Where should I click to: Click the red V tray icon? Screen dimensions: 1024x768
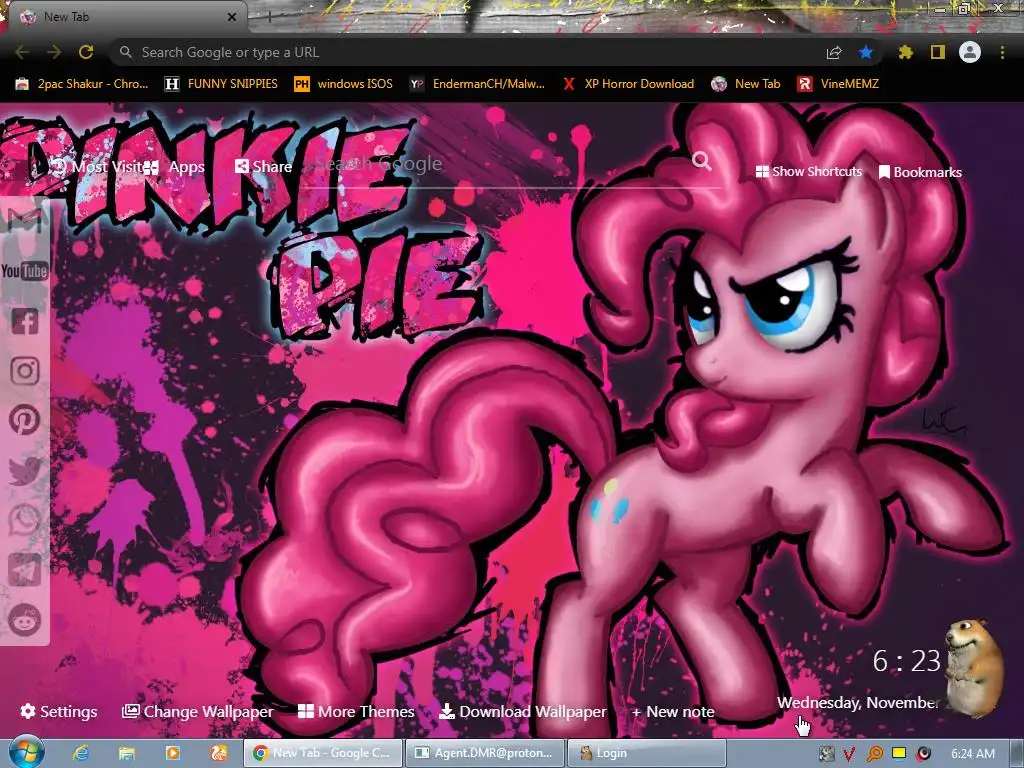(x=849, y=754)
